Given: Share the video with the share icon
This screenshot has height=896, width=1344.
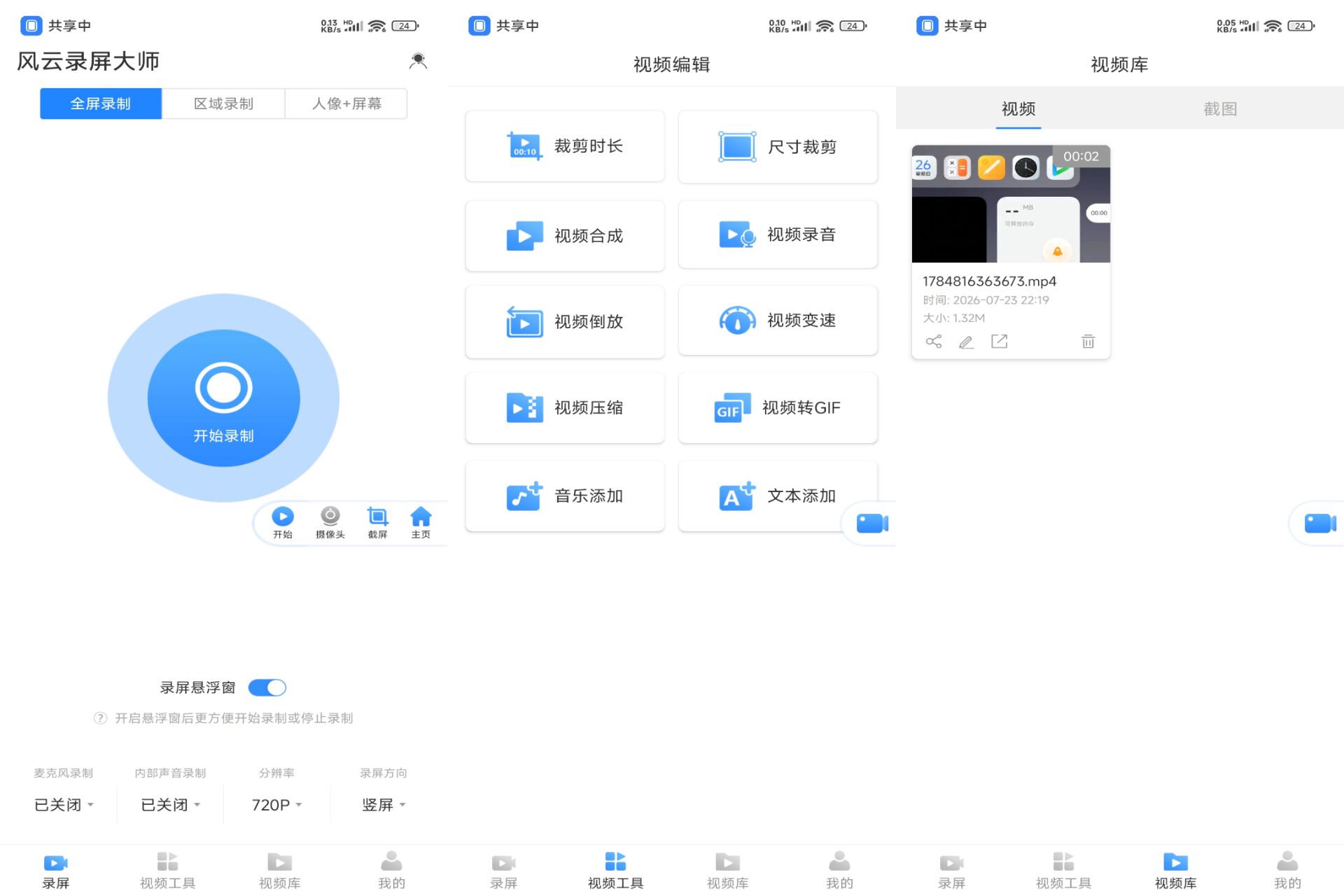Looking at the screenshot, I should pyautogui.click(x=934, y=342).
